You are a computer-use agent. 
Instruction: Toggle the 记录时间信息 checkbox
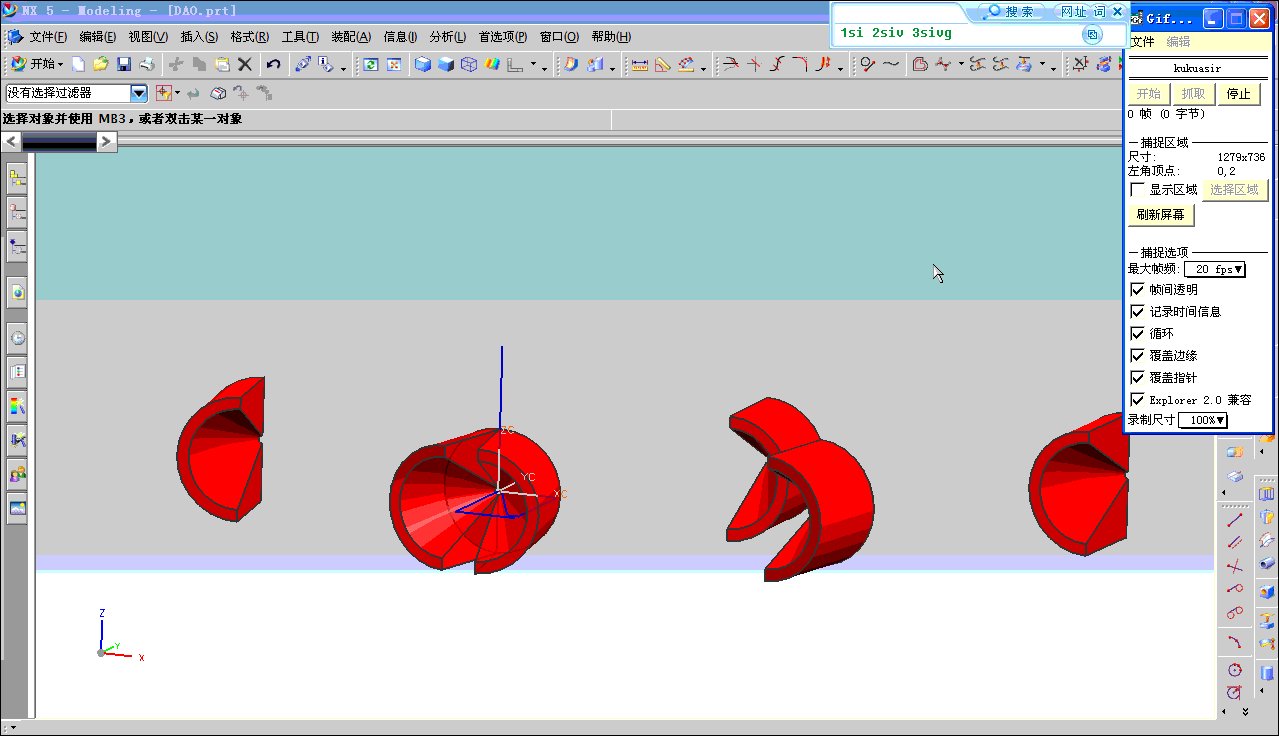[1137, 311]
